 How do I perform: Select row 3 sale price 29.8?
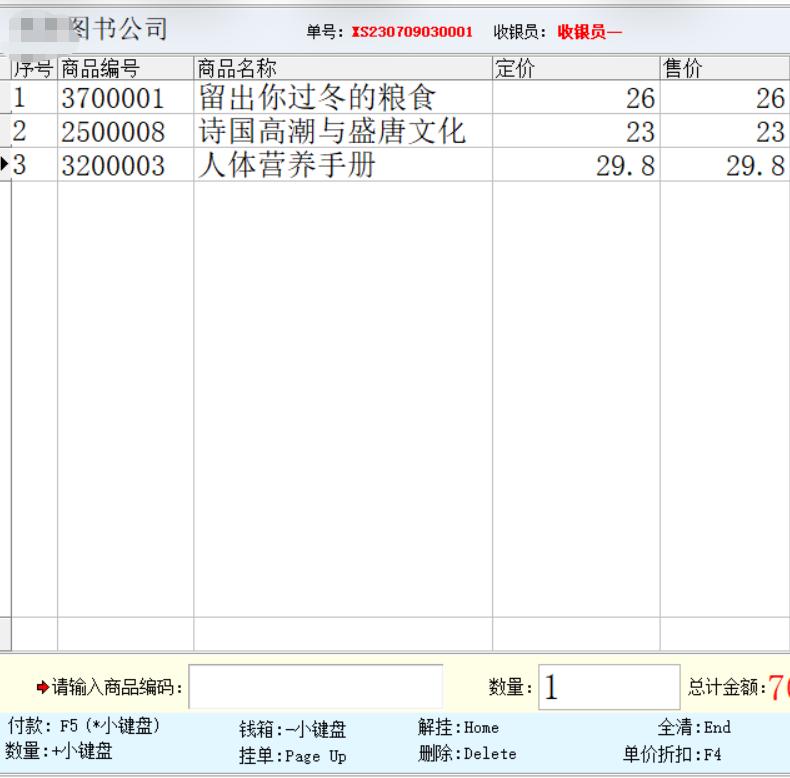[725, 165]
